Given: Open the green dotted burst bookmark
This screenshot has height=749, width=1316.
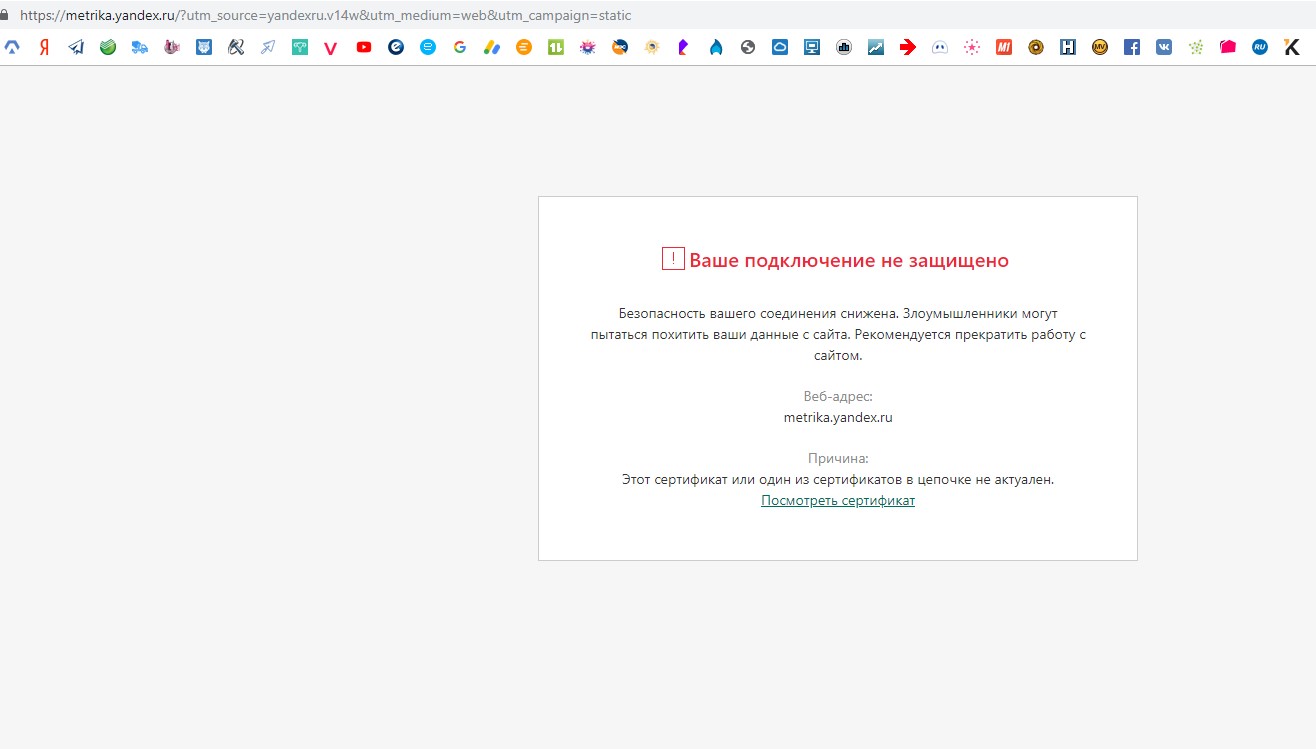Looking at the screenshot, I should pos(1196,47).
